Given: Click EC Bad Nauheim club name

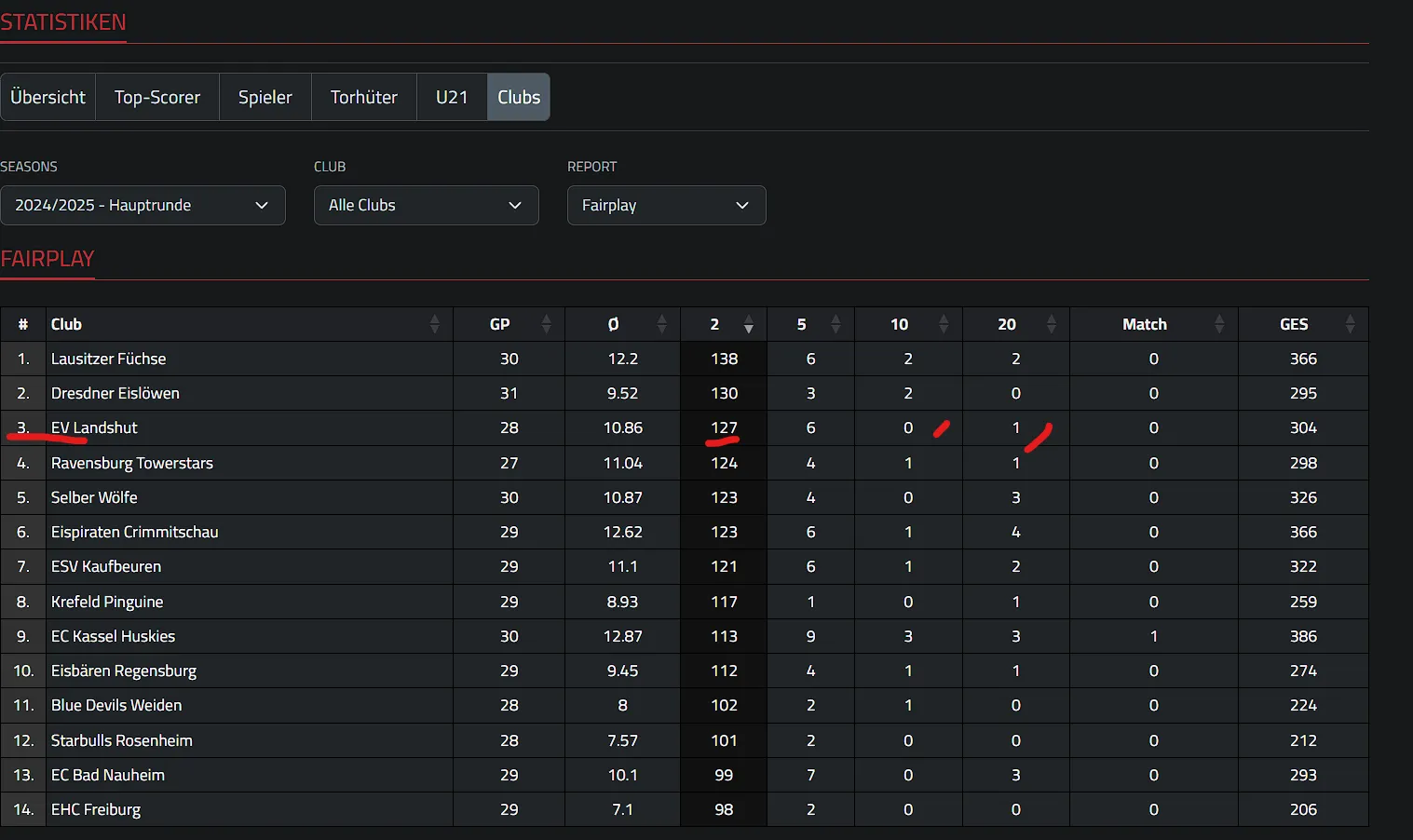Looking at the screenshot, I should coord(108,775).
